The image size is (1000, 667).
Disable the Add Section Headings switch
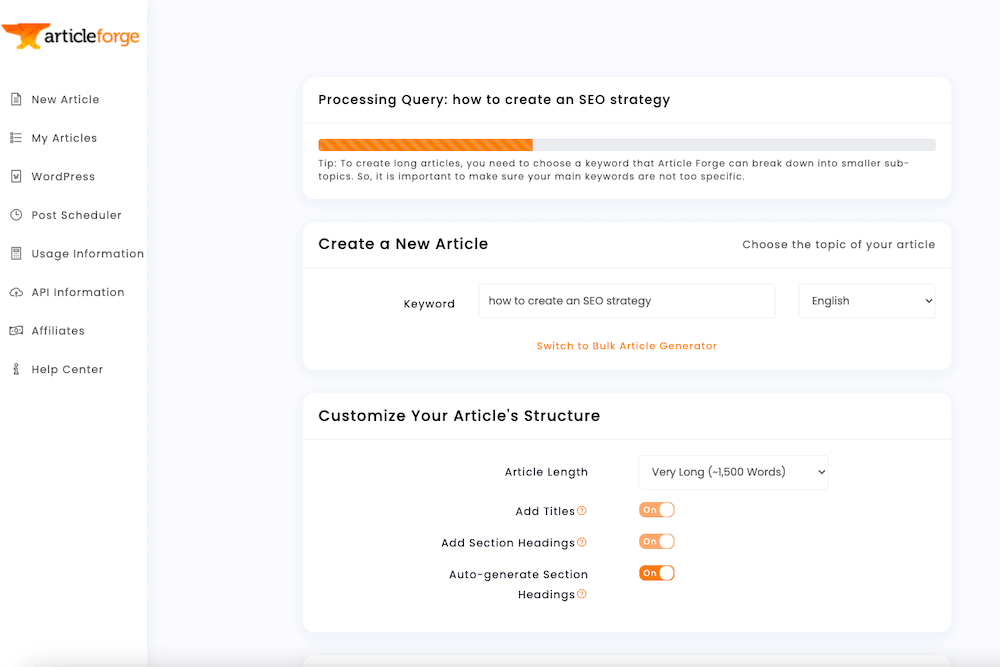point(657,542)
